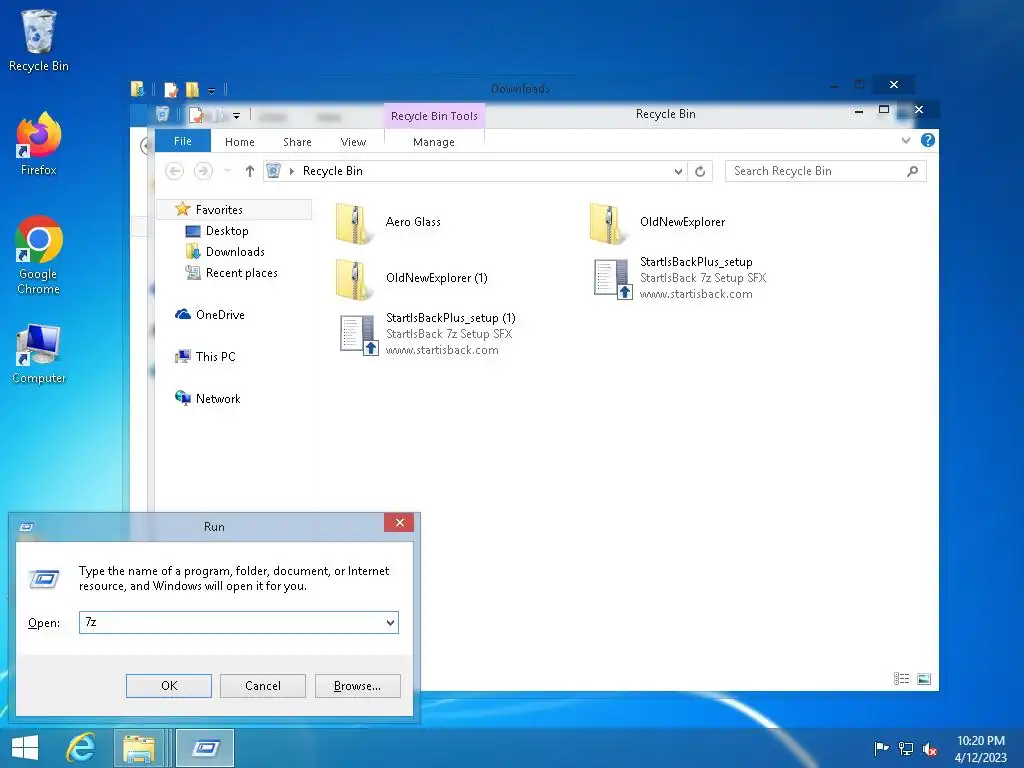Click the taskbar clock and date
Image resolution: width=1024 pixels, height=768 pixels.
(980, 748)
